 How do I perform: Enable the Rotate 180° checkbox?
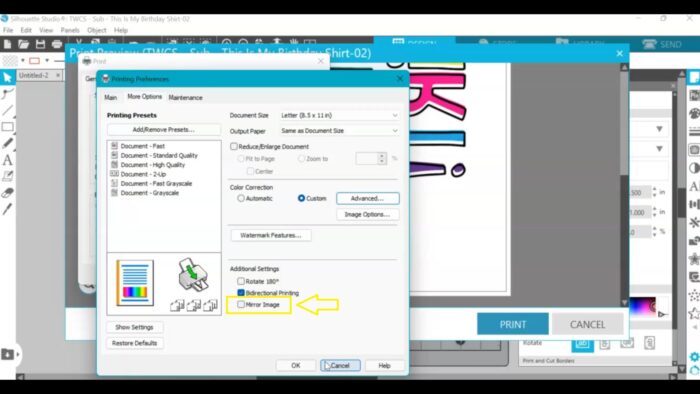pos(241,281)
